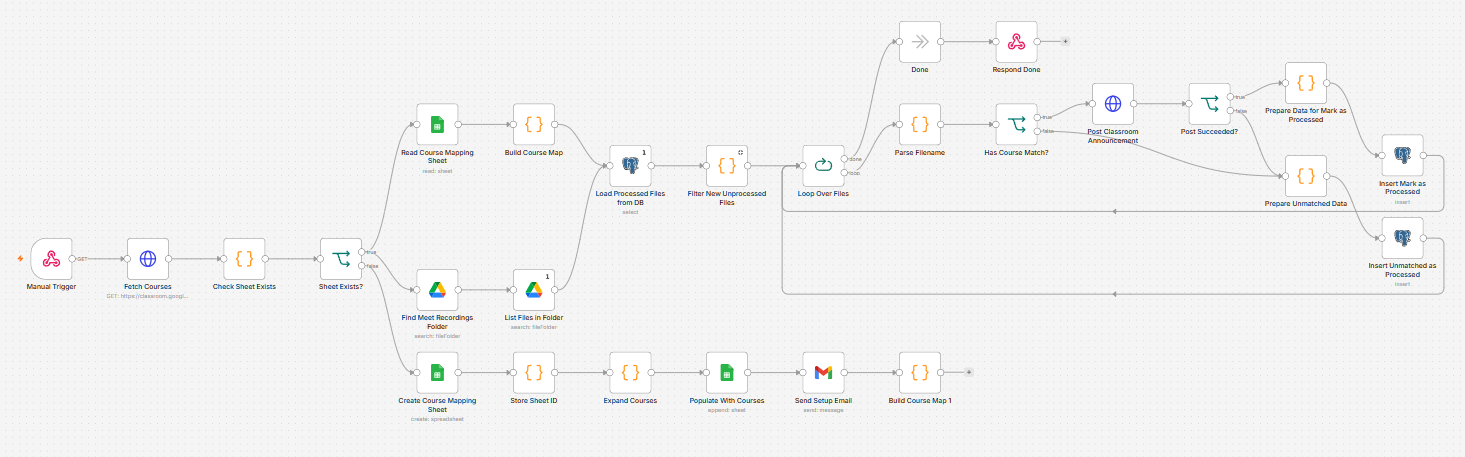The width and height of the screenshot is (1465, 457).
Task: Select Insert Mark as Processed Postgres node
Action: (x=1402, y=155)
